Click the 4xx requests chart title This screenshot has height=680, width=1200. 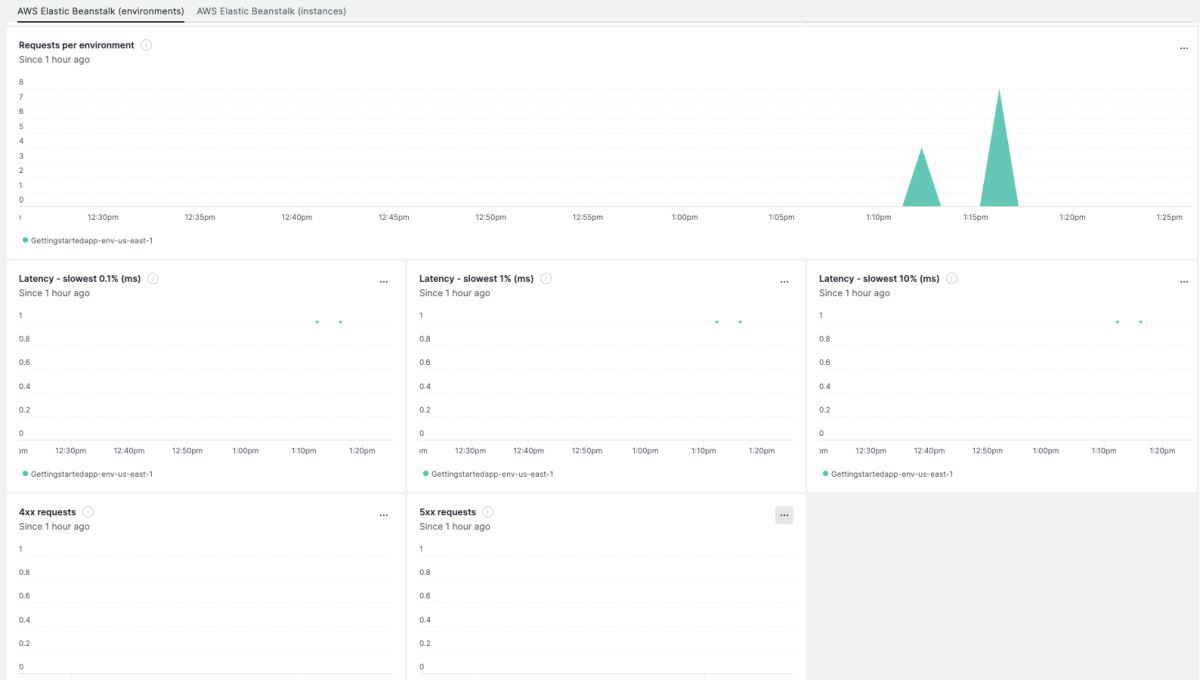(47, 512)
